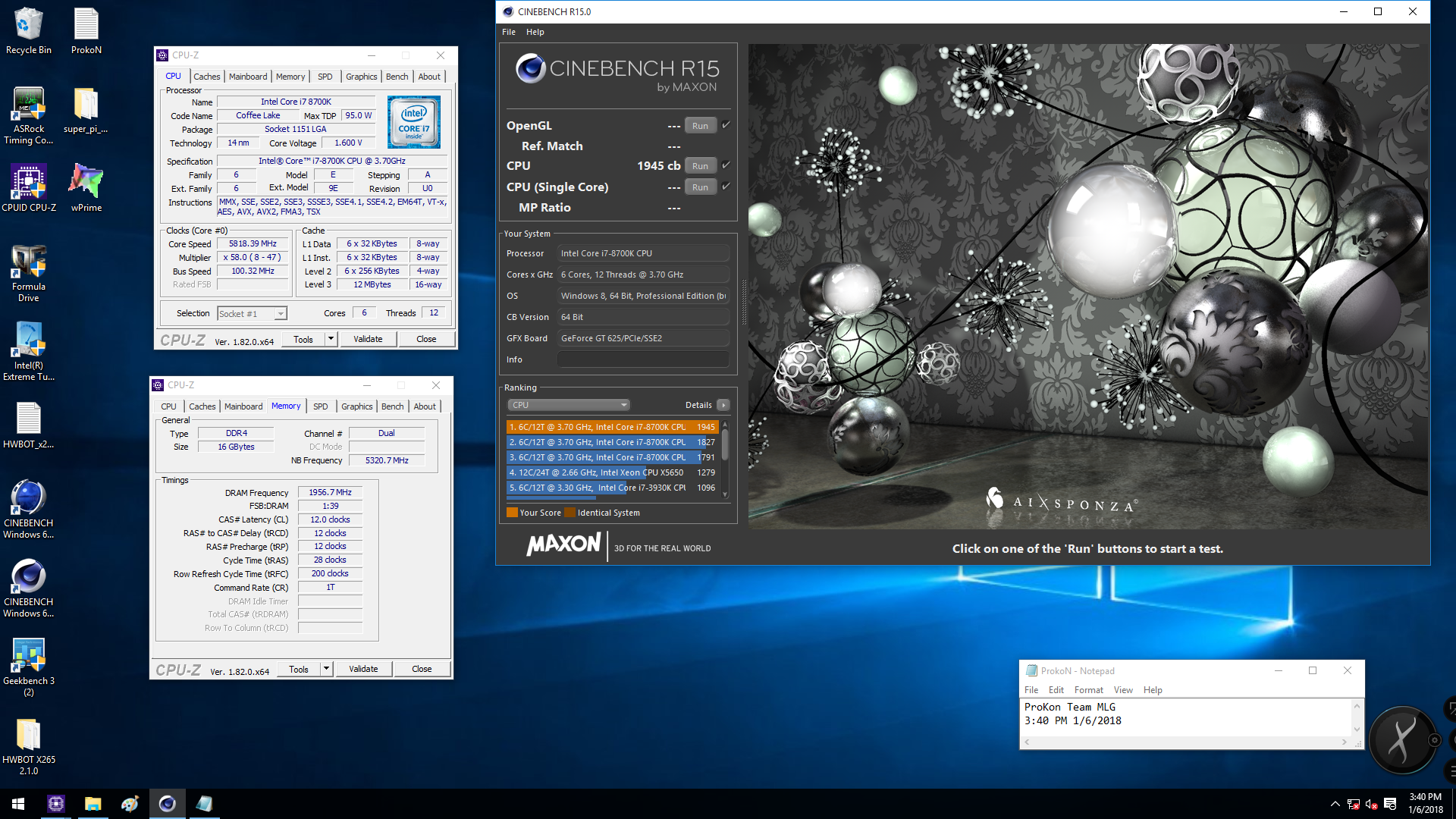Open the HWBOT_x2 text file icon
This screenshot has height=819, width=1456.
click(29, 425)
